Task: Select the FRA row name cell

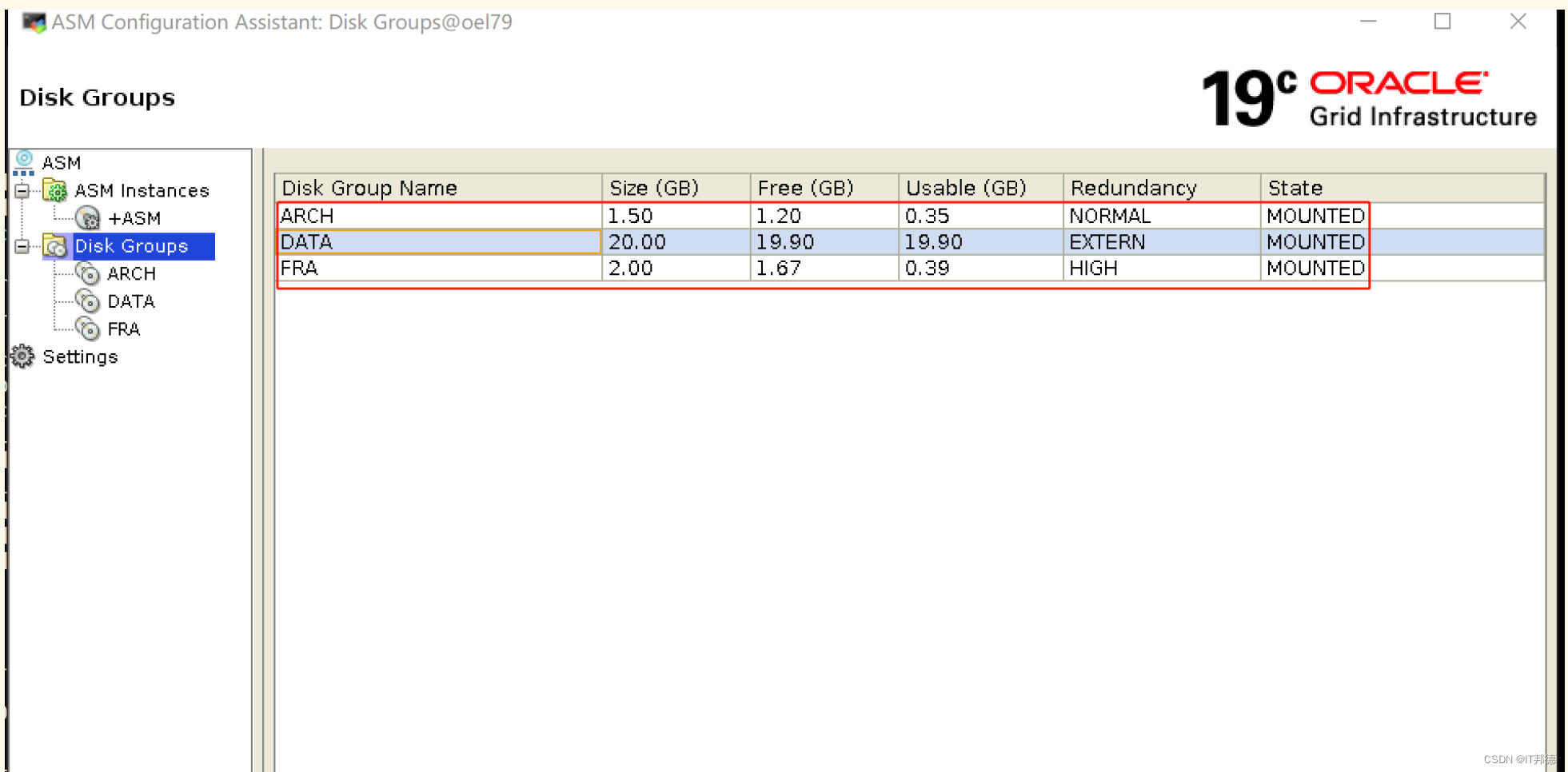Action: [439, 268]
